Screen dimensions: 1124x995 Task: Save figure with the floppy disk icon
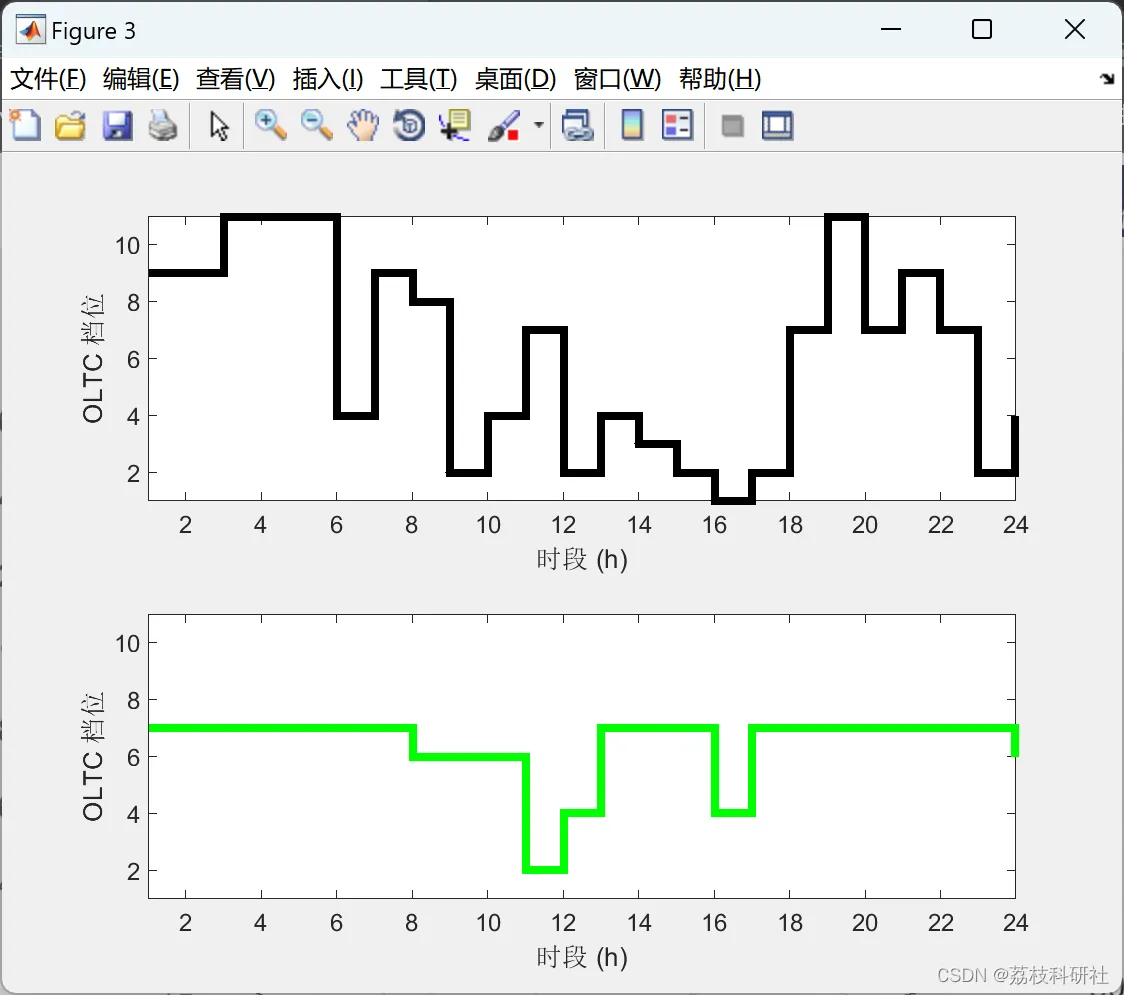click(117, 125)
